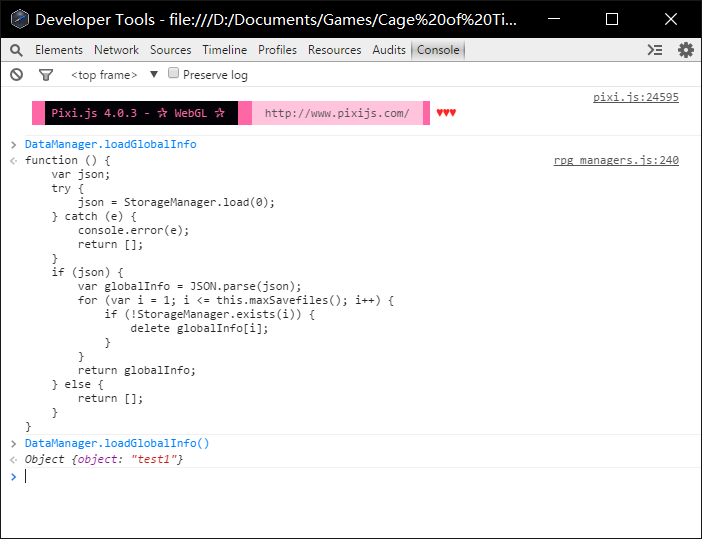Close the Developer Tools window

click(x=671, y=19)
